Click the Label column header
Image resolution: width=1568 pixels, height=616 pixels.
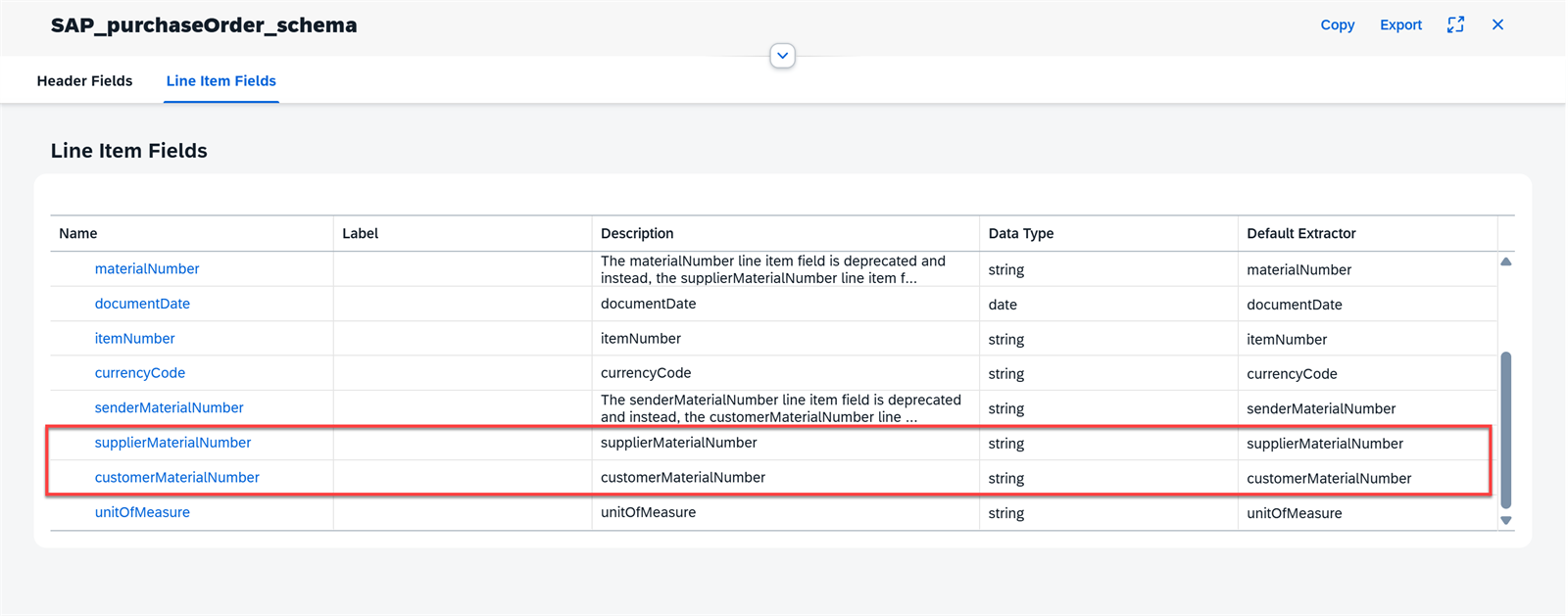pyautogui.click(x=463, y=233)
